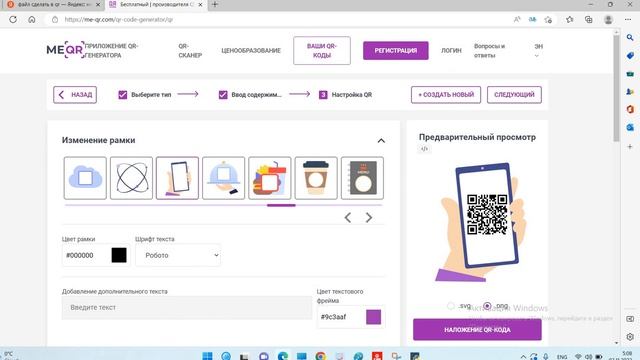This screenshot has width=640, height=360.
Task: Select the coffee cup frame
Action: coord(316,178)
